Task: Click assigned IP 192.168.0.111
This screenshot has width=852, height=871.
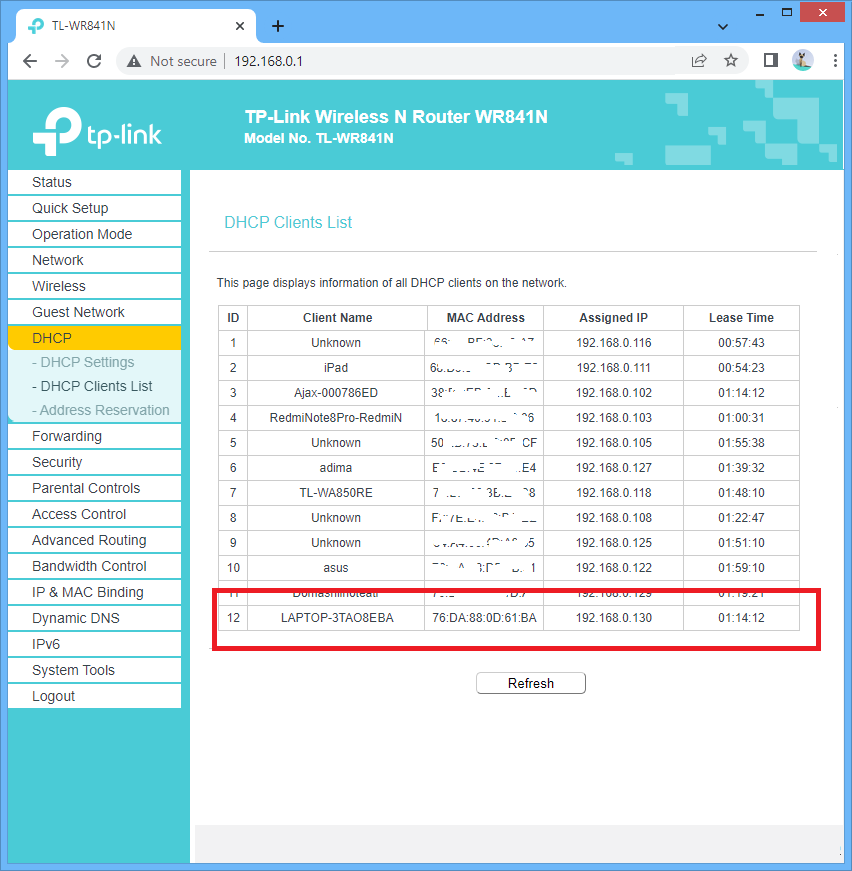Action: 614,368
